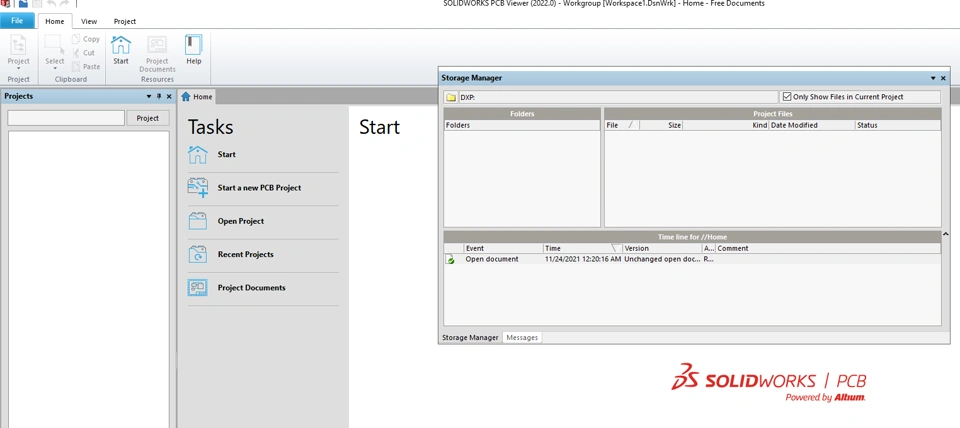
Task: Click the Select marquee tool icon
Action: point(54,44)
